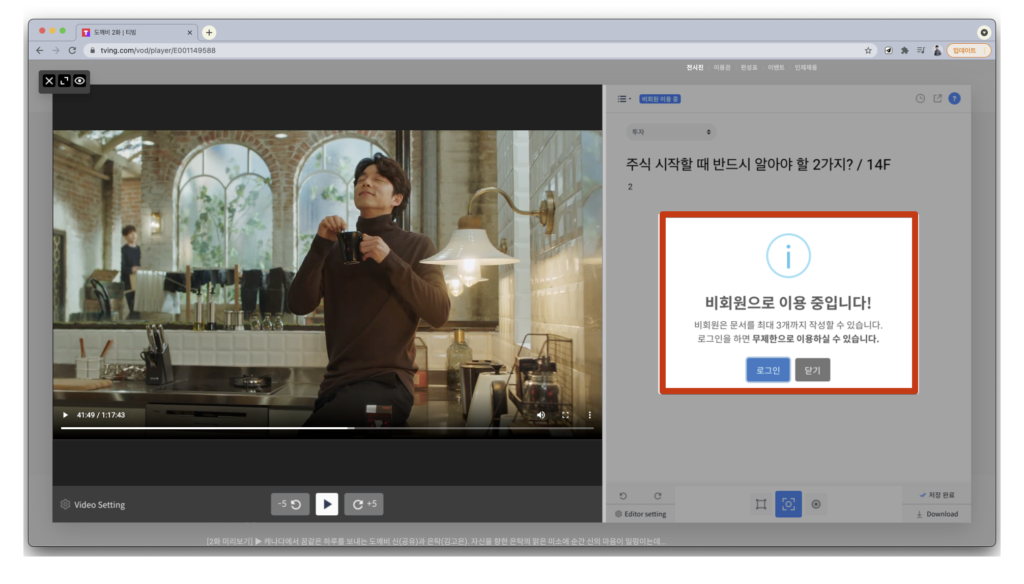
Task: Open the 이벤트 site menu
Action: pos(776,67)
